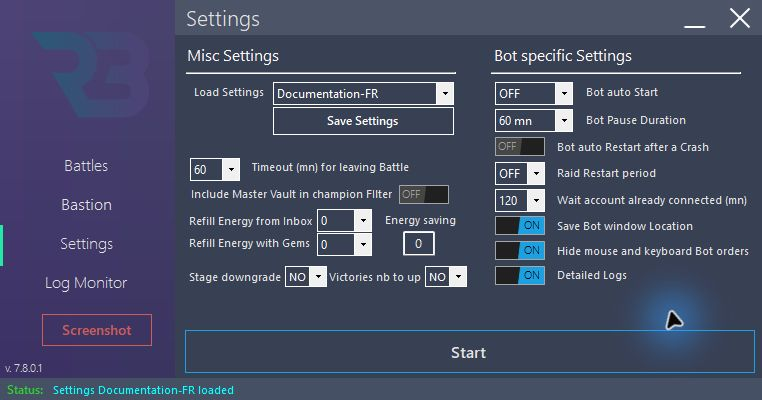Open the Bot Pause Duration dropdown
This screenshot has width=762, height=400.
pyautogui.click(x=534, y=121)
